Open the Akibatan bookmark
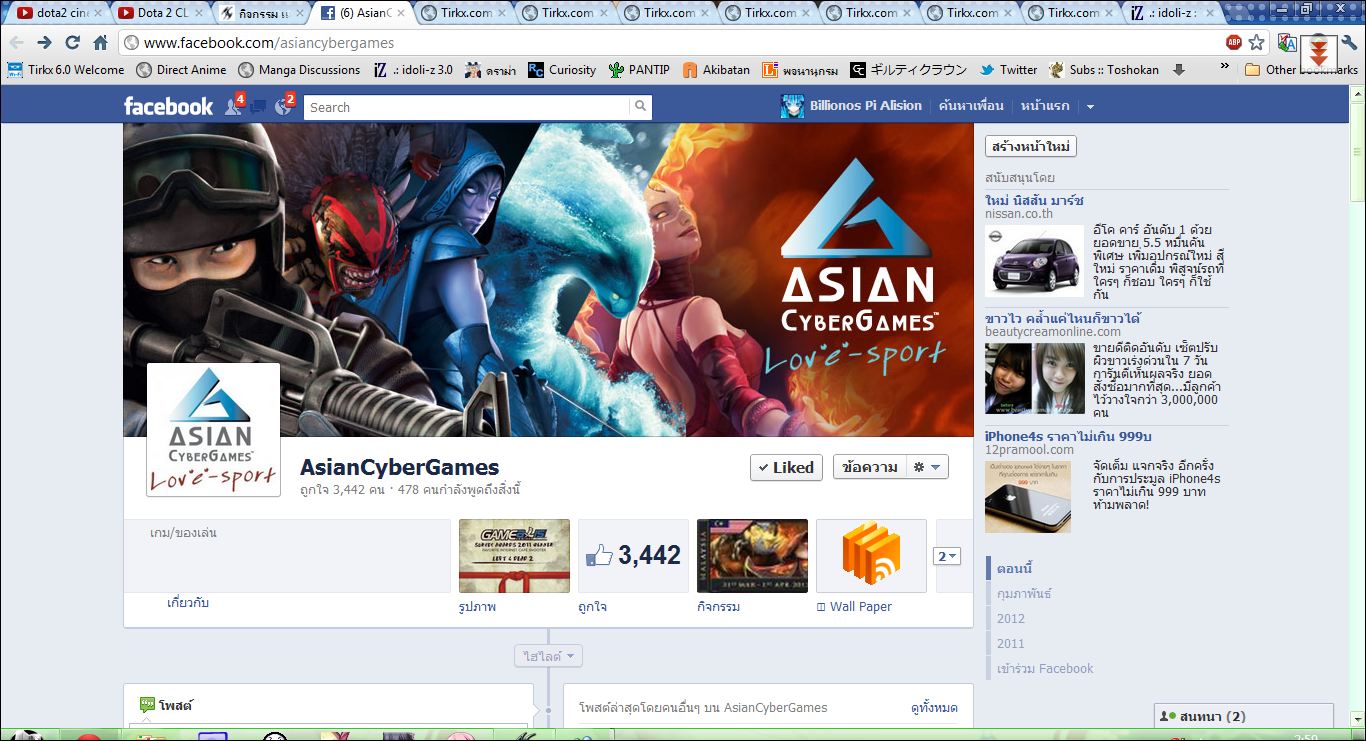Screen dimensions: 1366x741 pyautogui.click(x=716, y=70)
